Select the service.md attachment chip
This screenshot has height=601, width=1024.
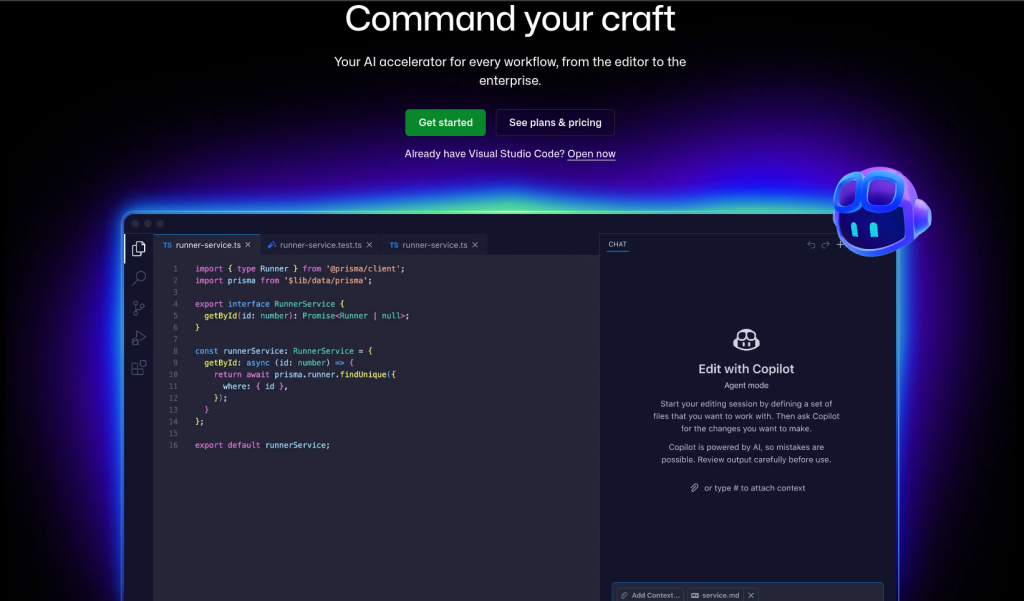coord(723,595)
